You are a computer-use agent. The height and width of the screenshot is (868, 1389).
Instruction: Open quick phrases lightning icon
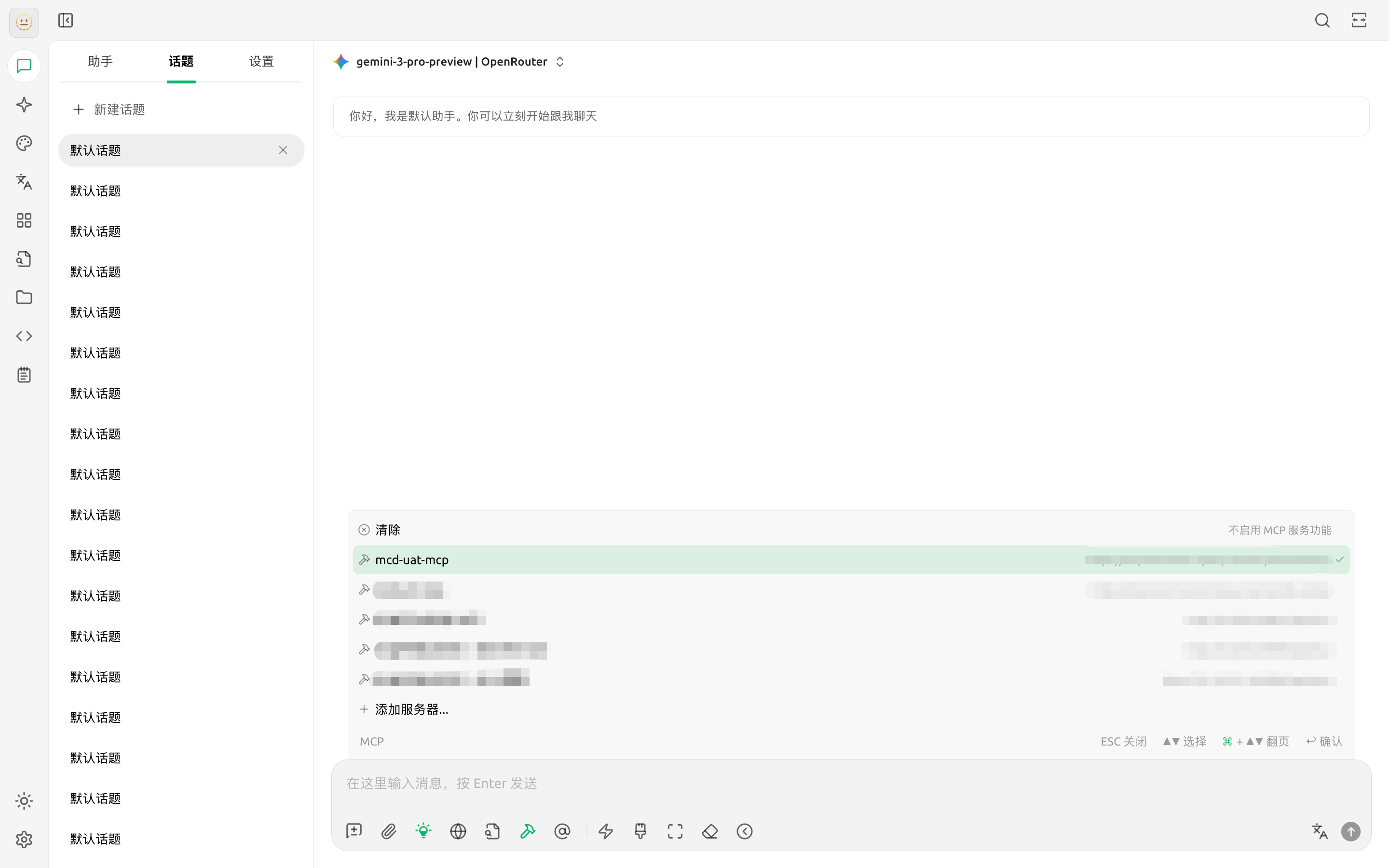(x=606, y=831)
